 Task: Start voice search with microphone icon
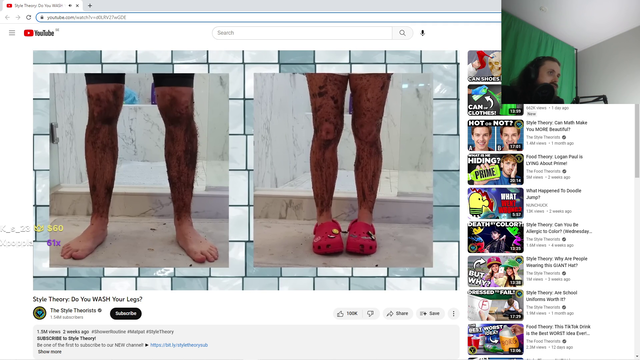[x=422, y=33]
